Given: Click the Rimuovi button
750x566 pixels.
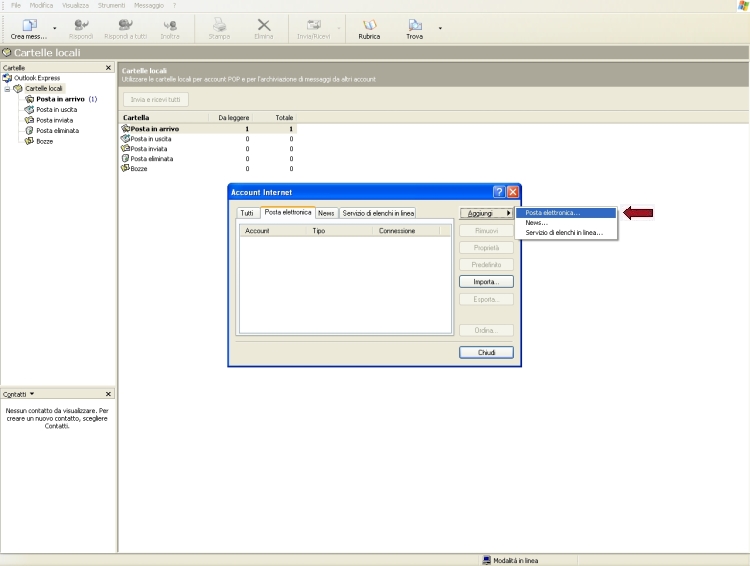Looking at the screenshot, I should [x=486, y=231].
